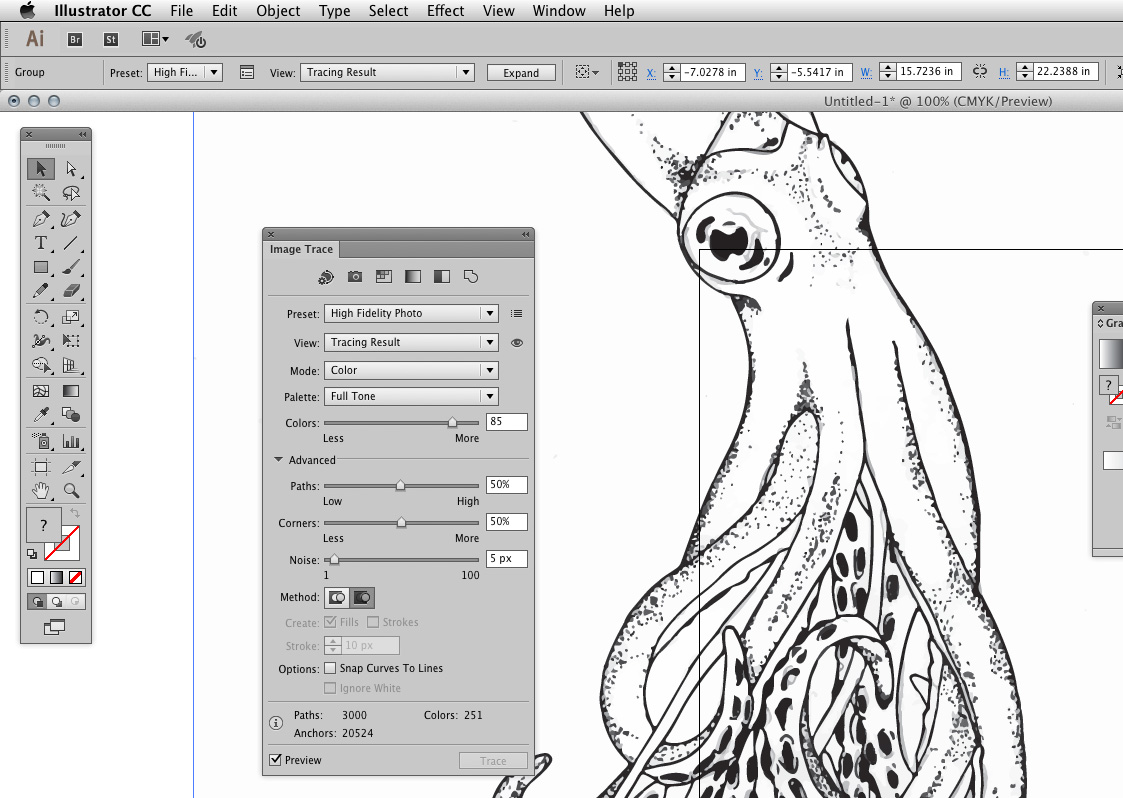Select the Type tool
The height and width of the screenshot is (798, 1123).
(x=39, y=244)
